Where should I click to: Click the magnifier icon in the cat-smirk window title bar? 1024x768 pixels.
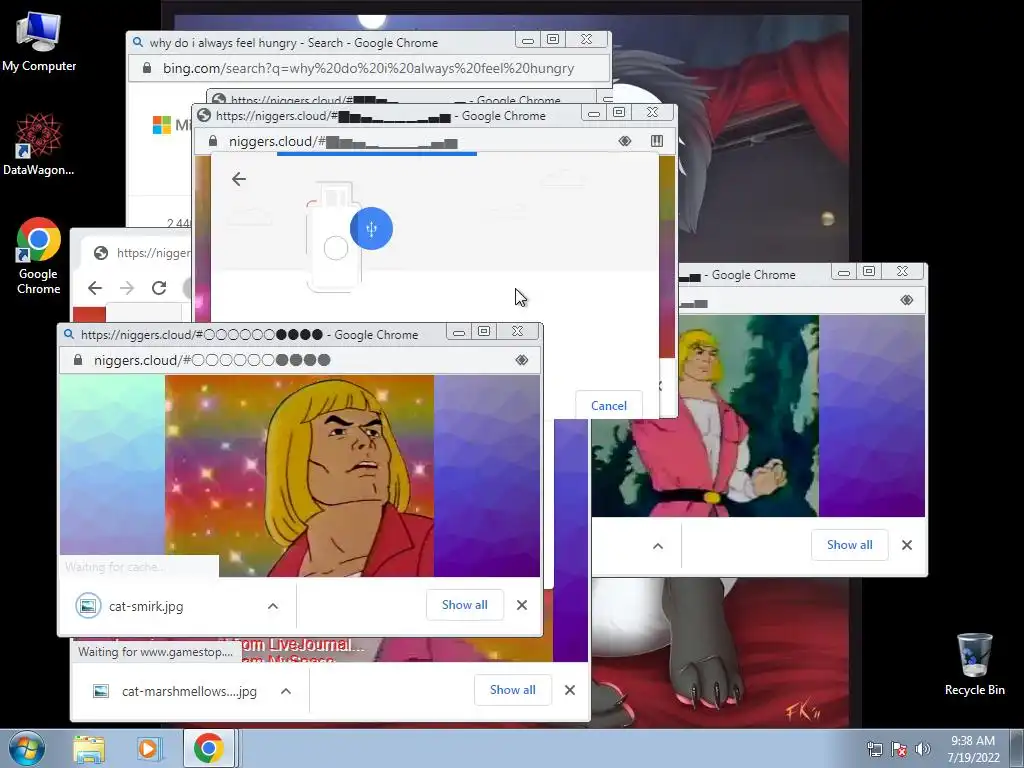click(x=69, y=334)
